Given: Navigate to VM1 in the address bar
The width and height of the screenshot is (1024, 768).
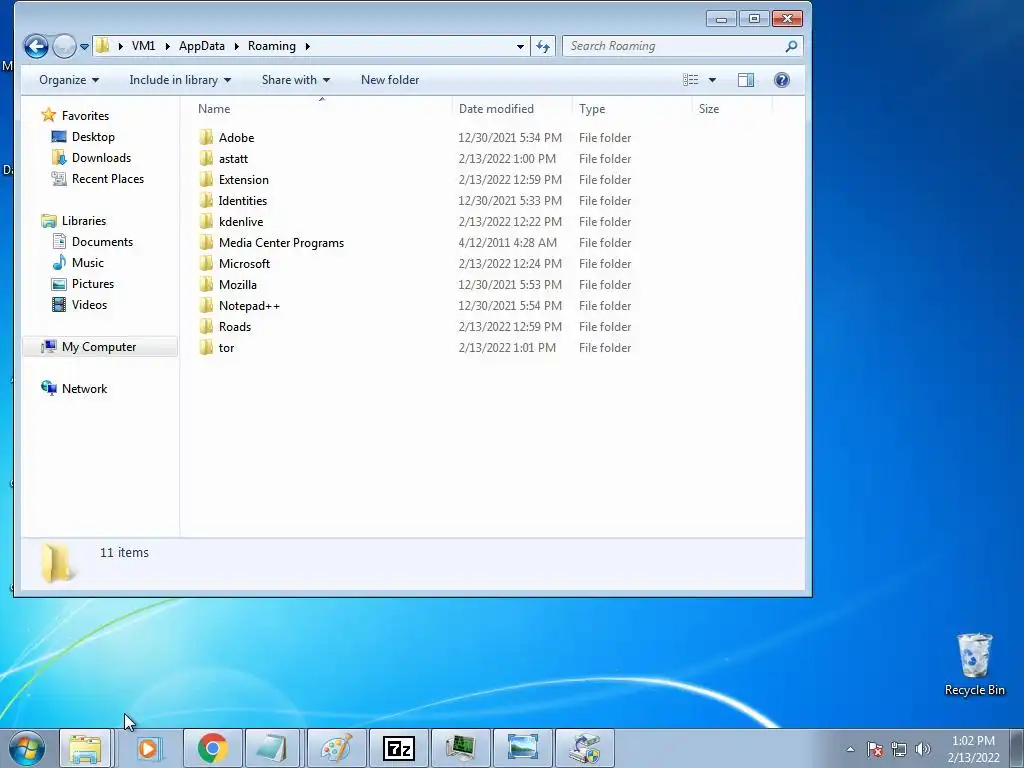Looking at the screenshot, I should [144, 46].
